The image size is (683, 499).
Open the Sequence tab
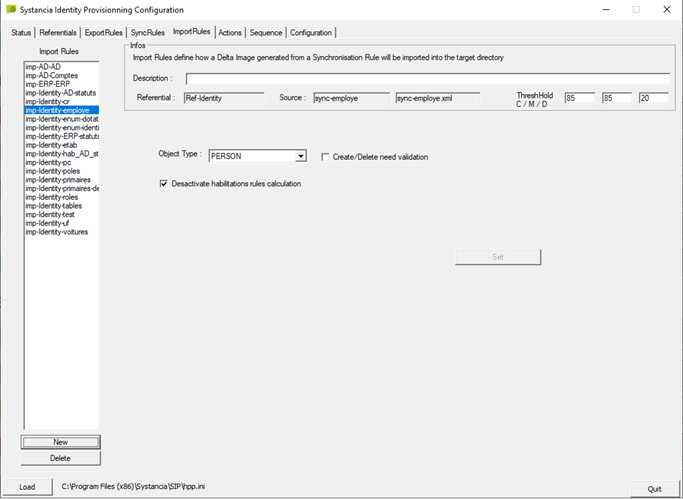[x=266, y=33]
